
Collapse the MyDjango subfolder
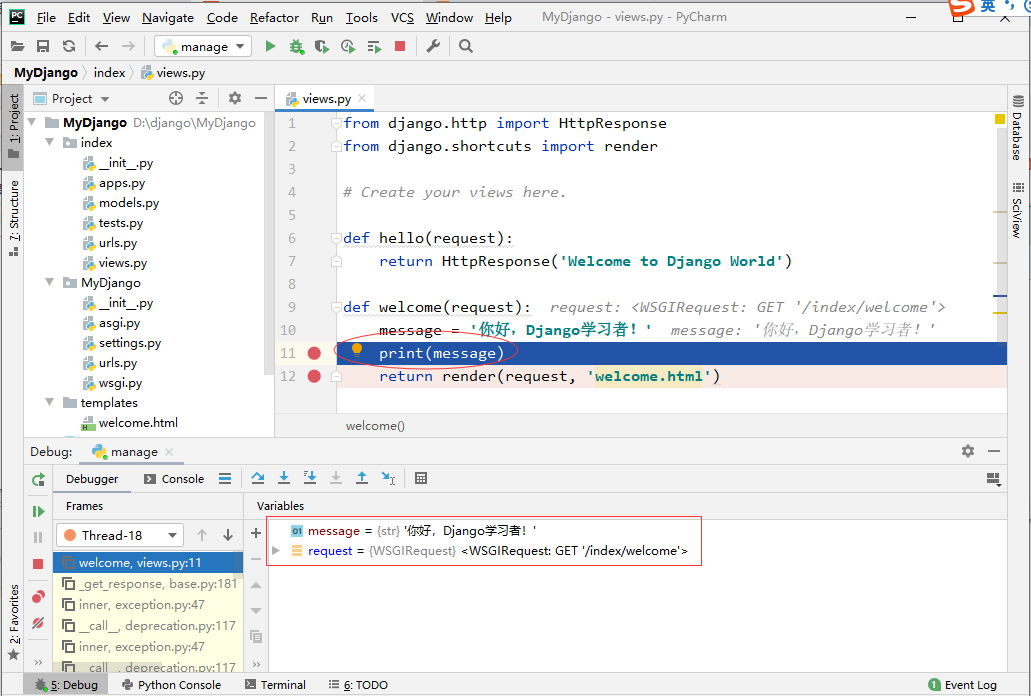49,282
